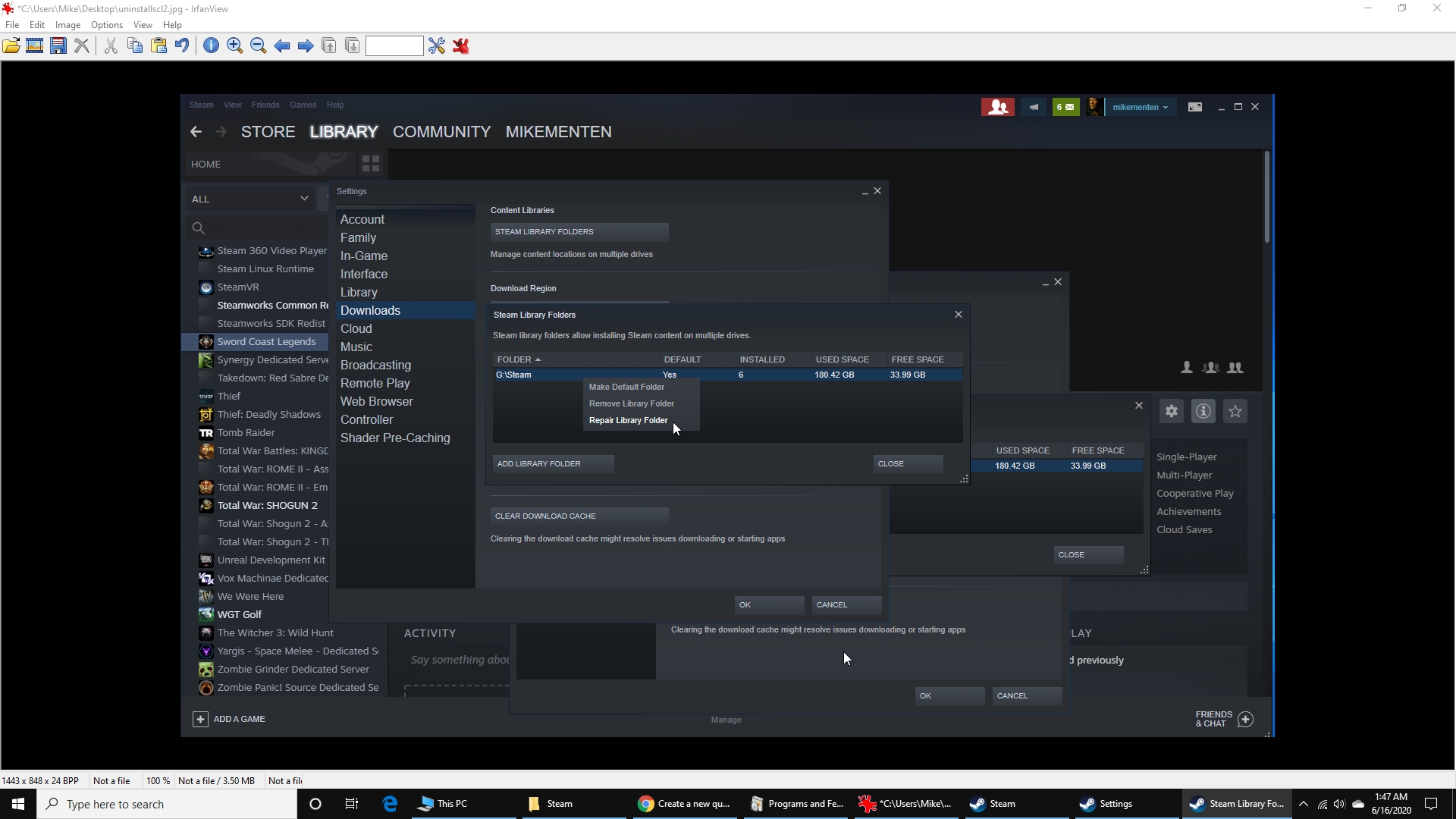Zoom out with the minus magnifier icon
Viewport: 1456px width, 819px height.
[x=259, y=46]
